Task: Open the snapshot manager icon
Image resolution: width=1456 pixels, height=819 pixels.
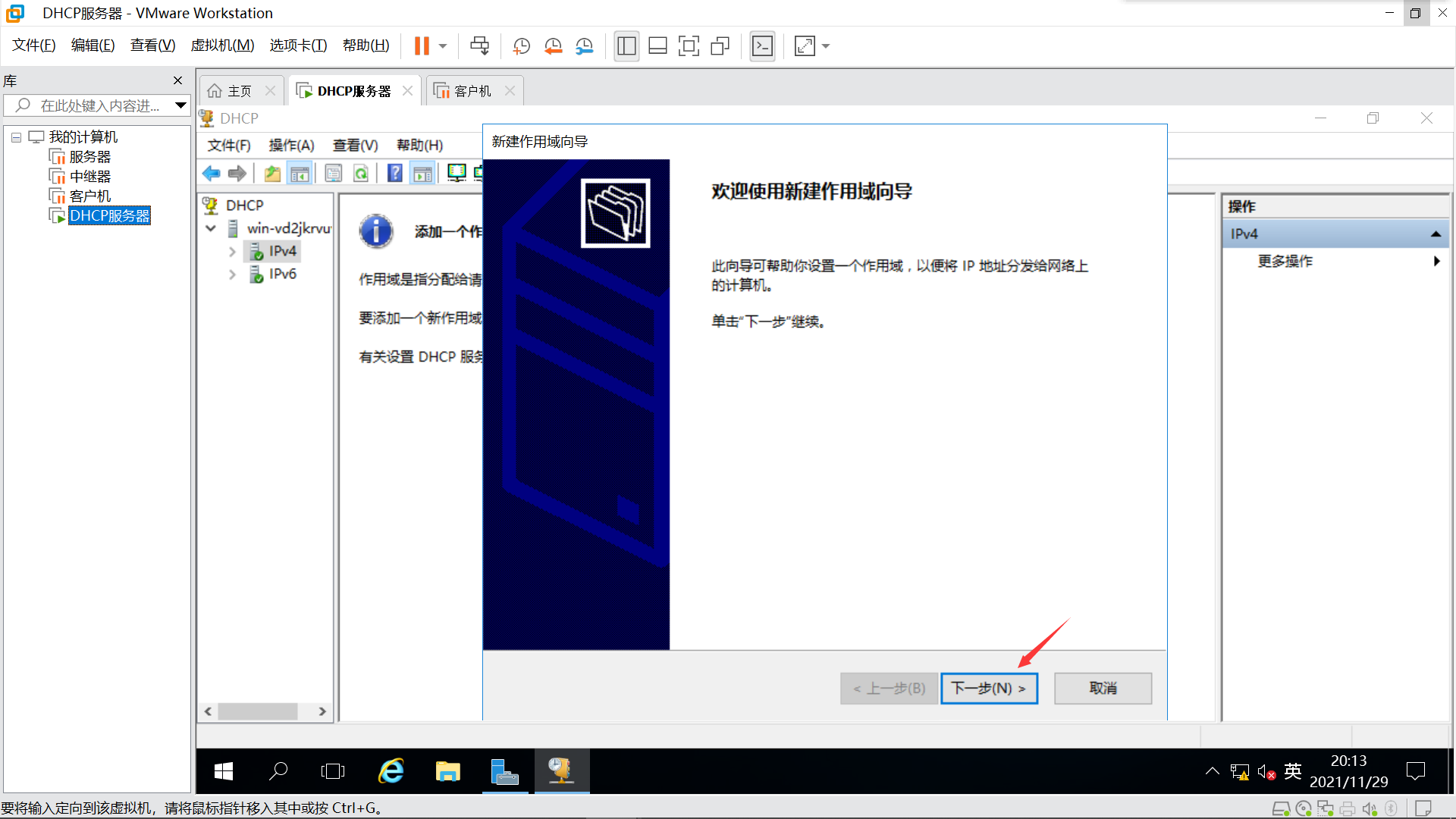Action: (584, 46)
